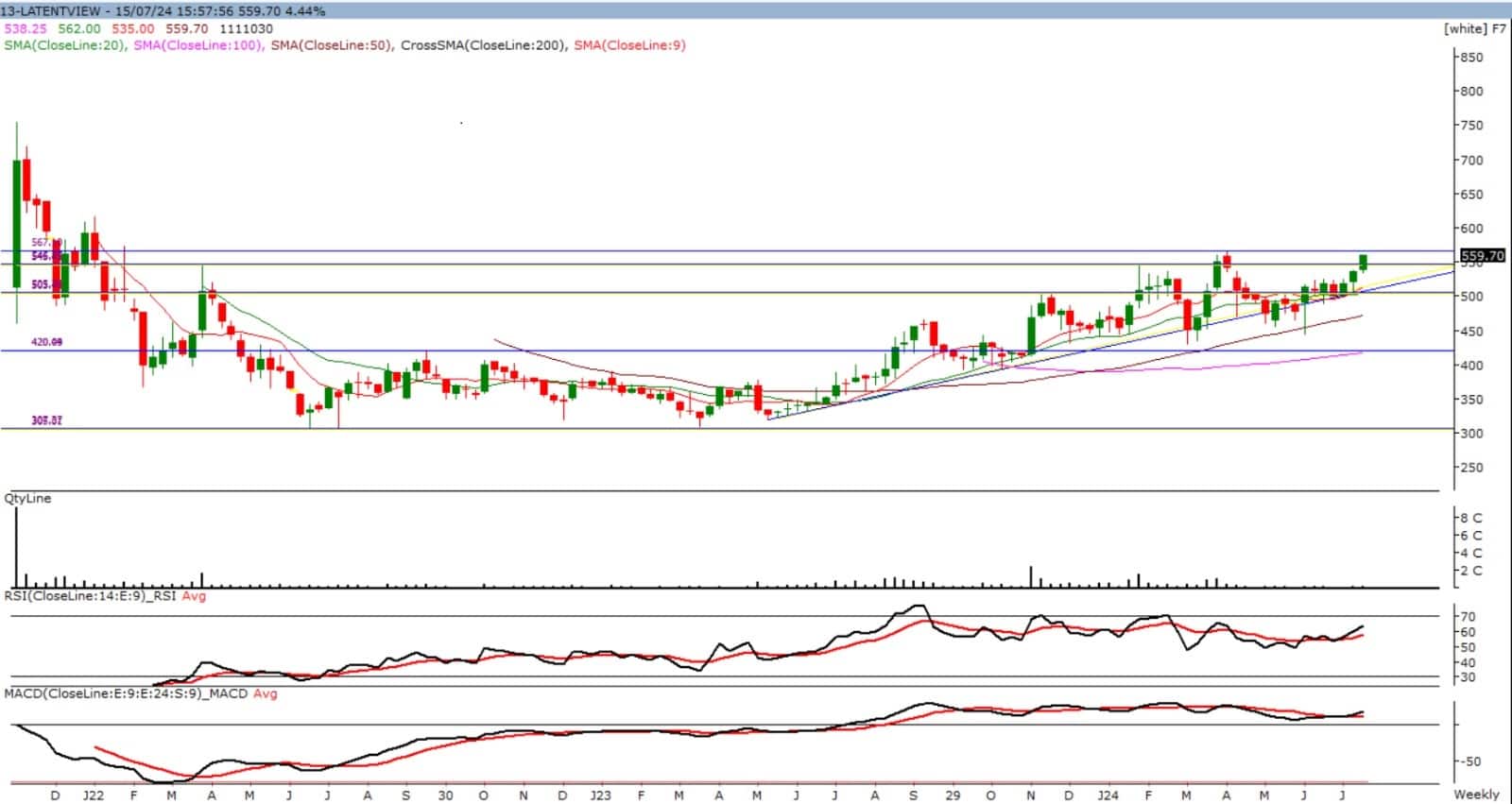Click the J22 marker on time axis
1512x804 pixels.
[x=93, y=795]
